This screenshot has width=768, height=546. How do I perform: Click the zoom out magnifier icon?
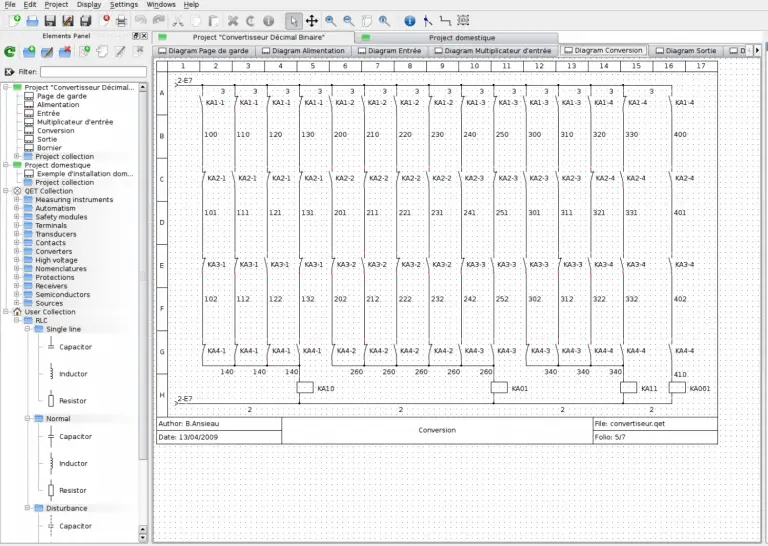tap(348, 20)
